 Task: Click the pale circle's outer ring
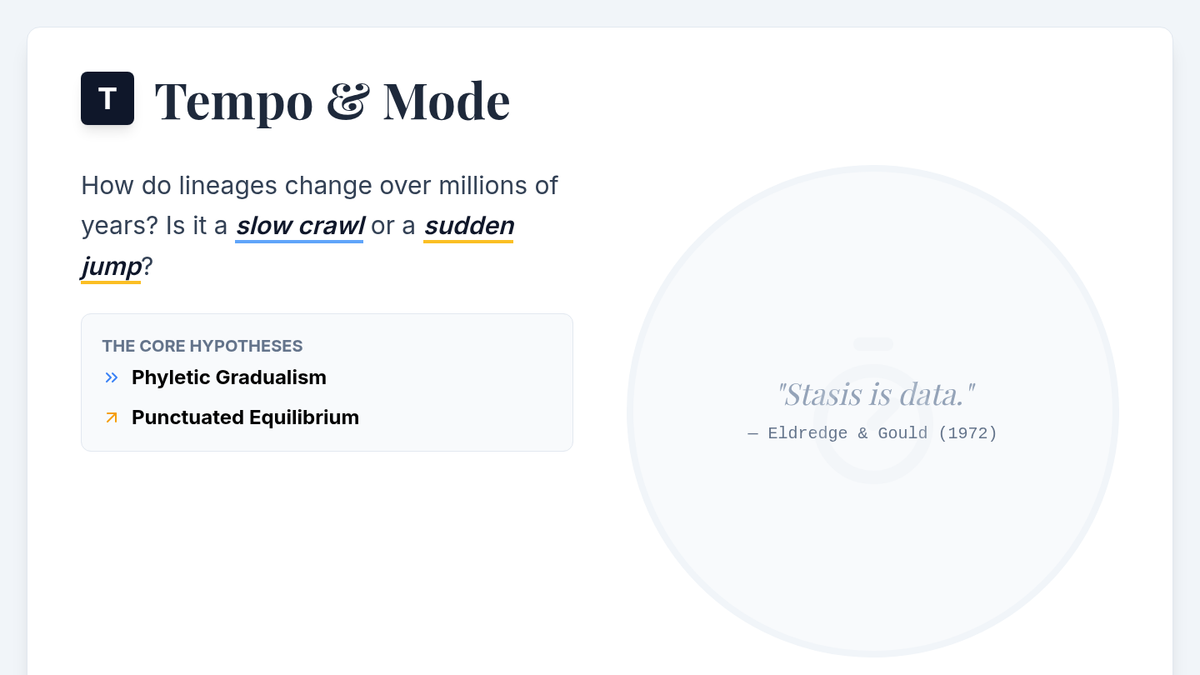point(631,411)
